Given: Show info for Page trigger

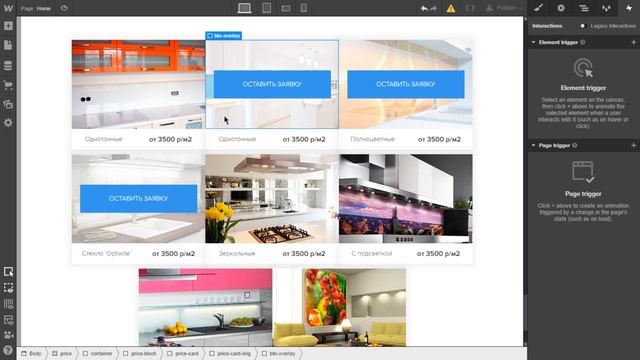Looking at the screenshot, I should click(x=575, y=145).
